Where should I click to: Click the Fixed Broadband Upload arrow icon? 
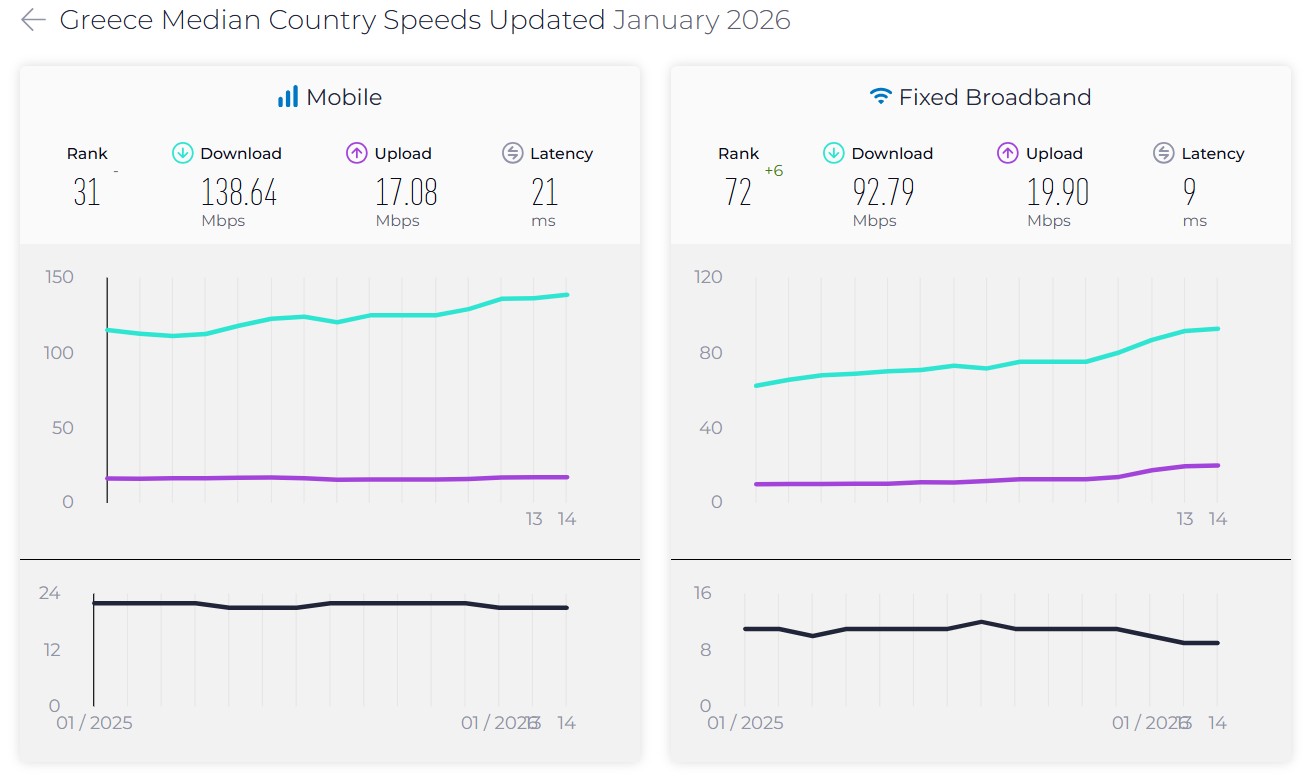(1008, 153)
